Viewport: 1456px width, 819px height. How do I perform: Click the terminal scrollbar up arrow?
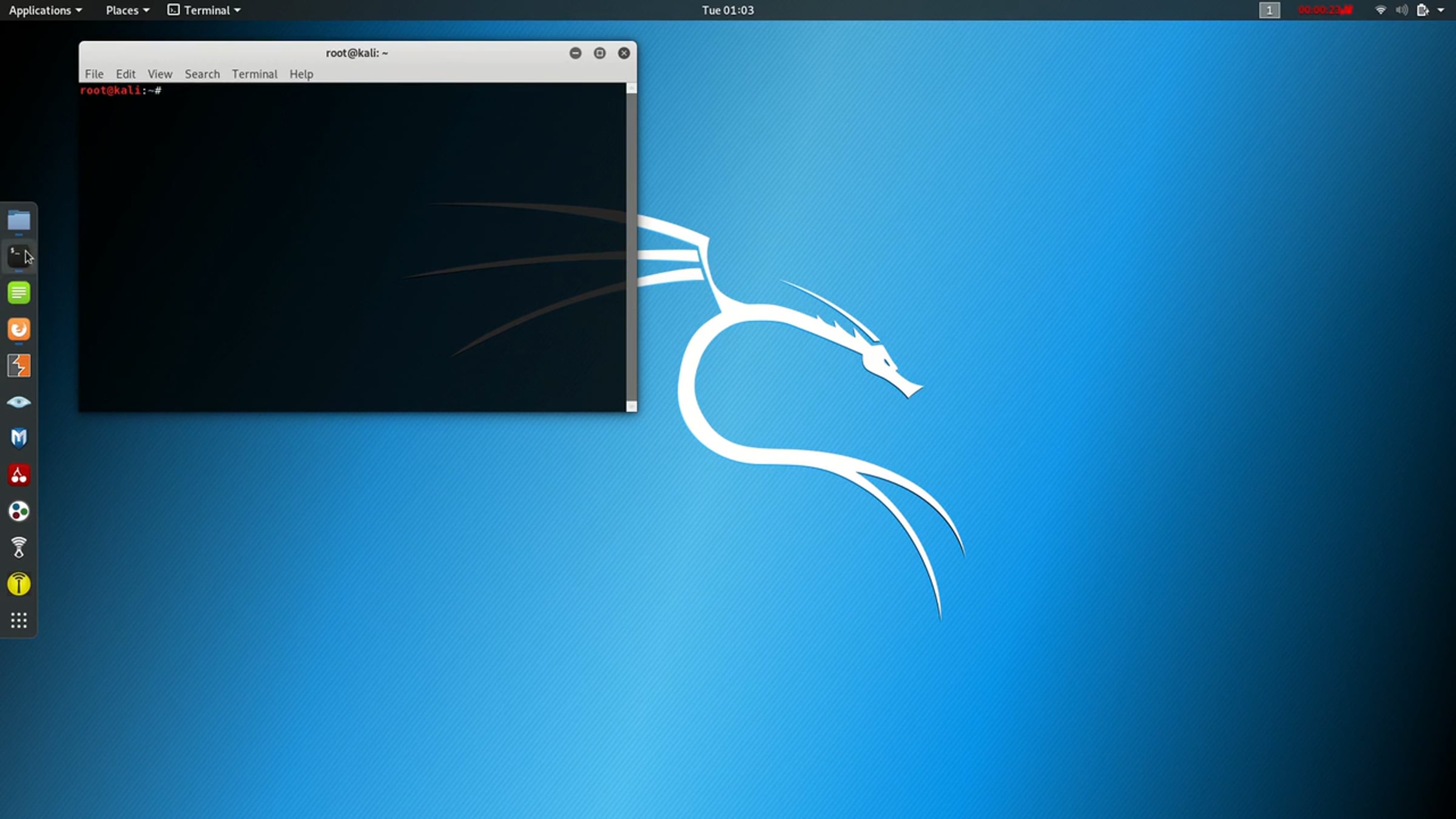coord(632,89)
